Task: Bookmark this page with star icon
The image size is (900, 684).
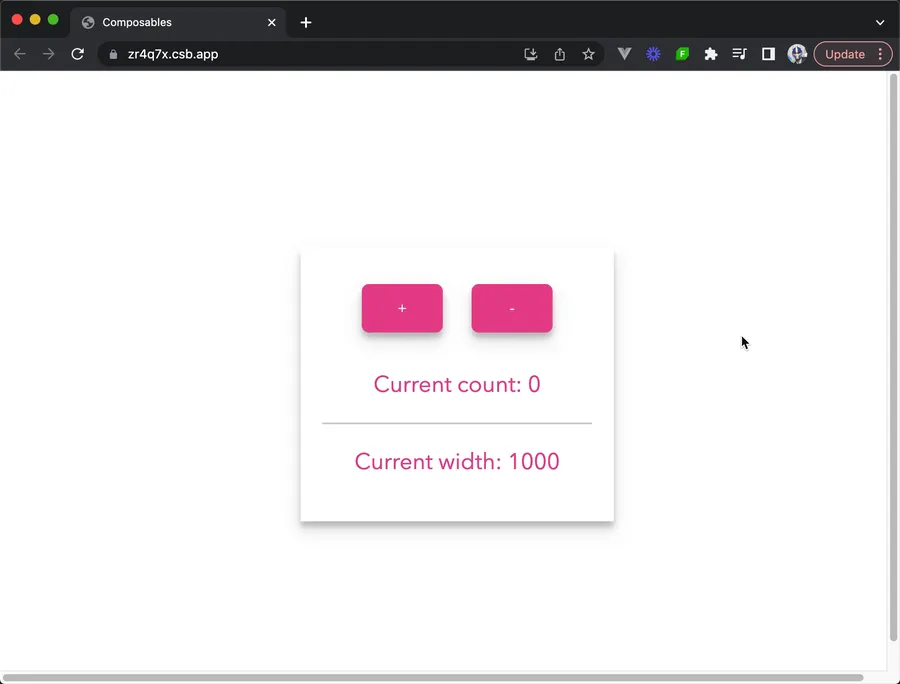Action: point(589,54)
